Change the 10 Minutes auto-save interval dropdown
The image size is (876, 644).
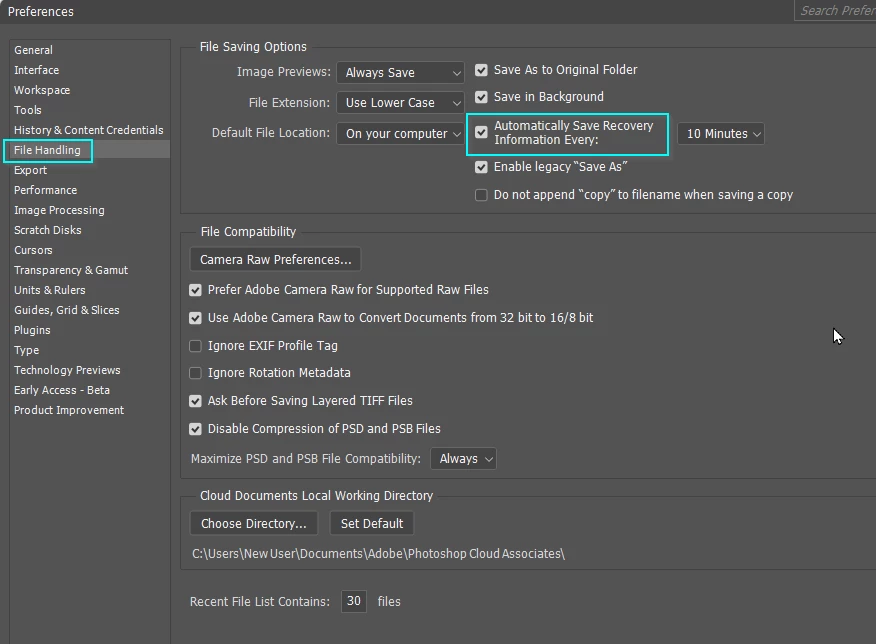[721, 134]
